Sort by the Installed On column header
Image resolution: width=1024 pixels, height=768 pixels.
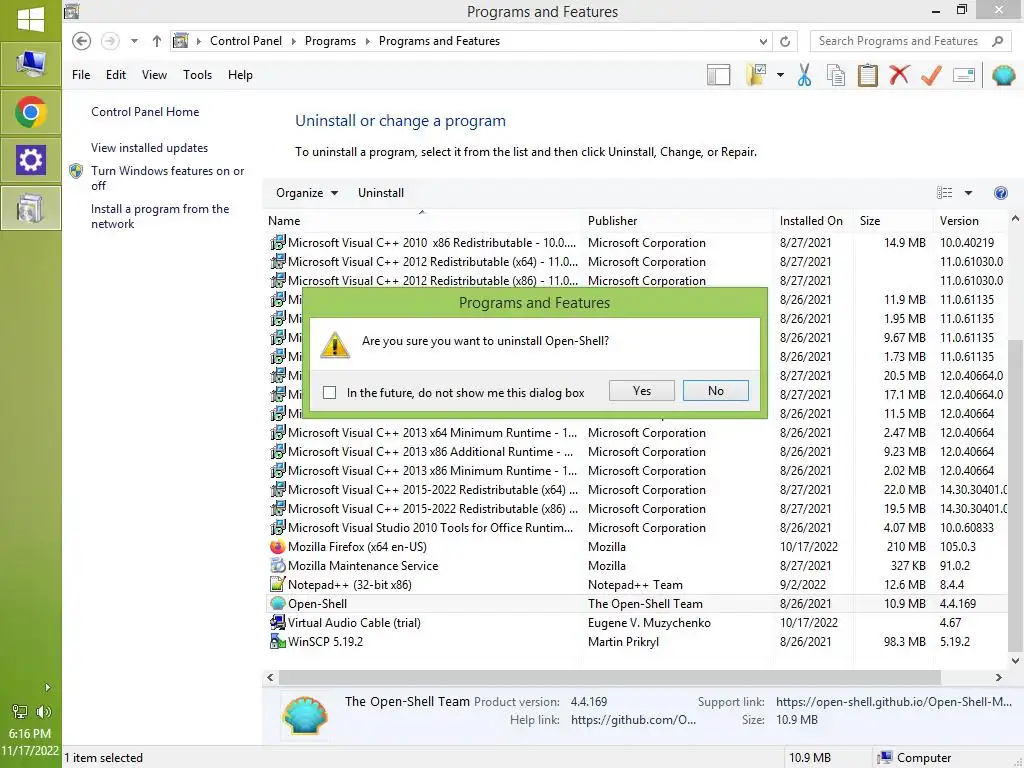(x=813, y=221)
